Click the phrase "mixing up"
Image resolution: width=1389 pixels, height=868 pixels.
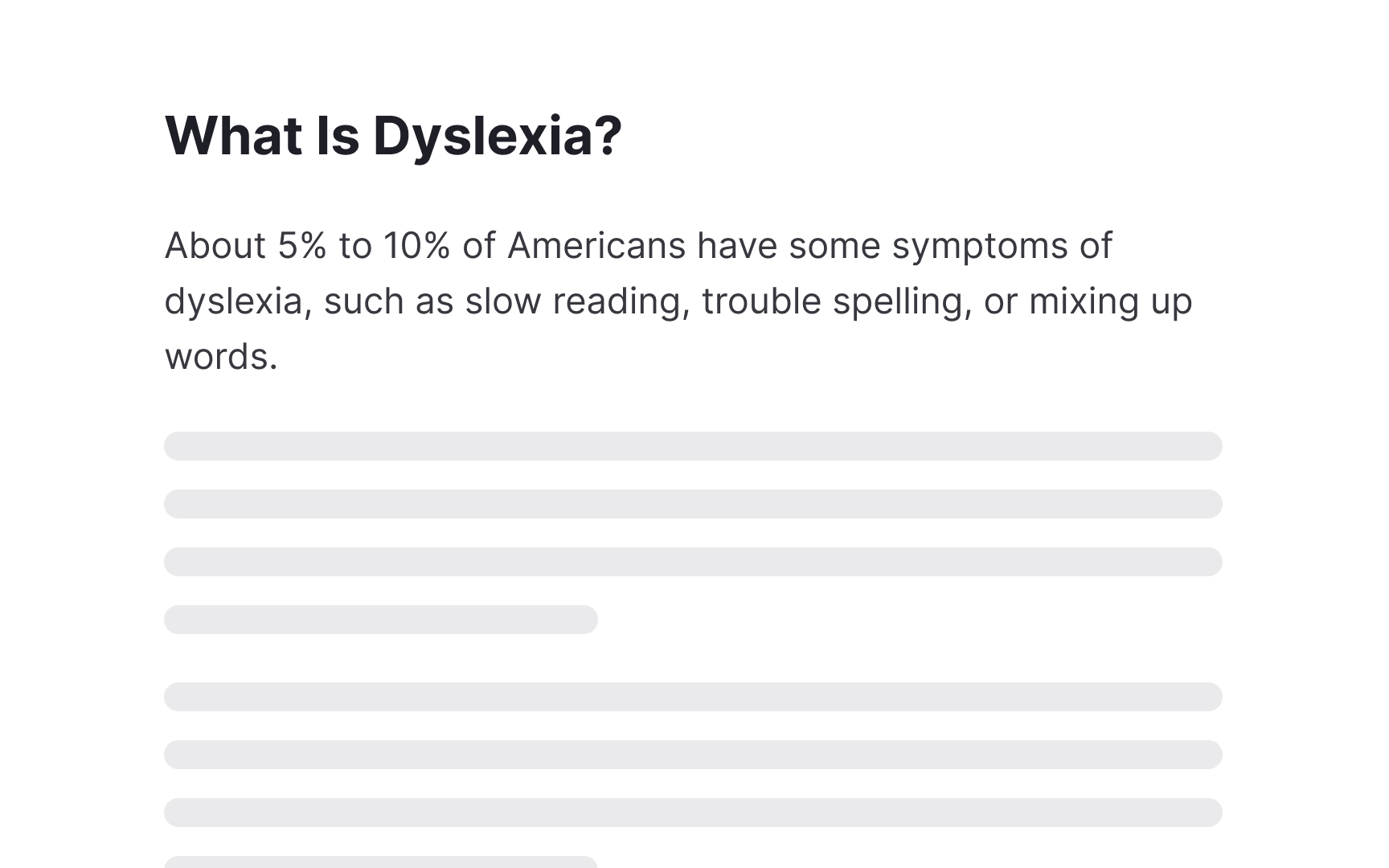pyautogui.click(x=1111, y=302)
